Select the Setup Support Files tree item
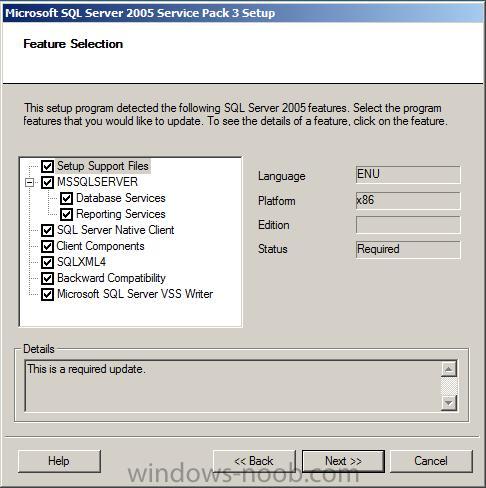Image resolution: width=486 pixels, height=488 pixels. [x=103, y=166]
